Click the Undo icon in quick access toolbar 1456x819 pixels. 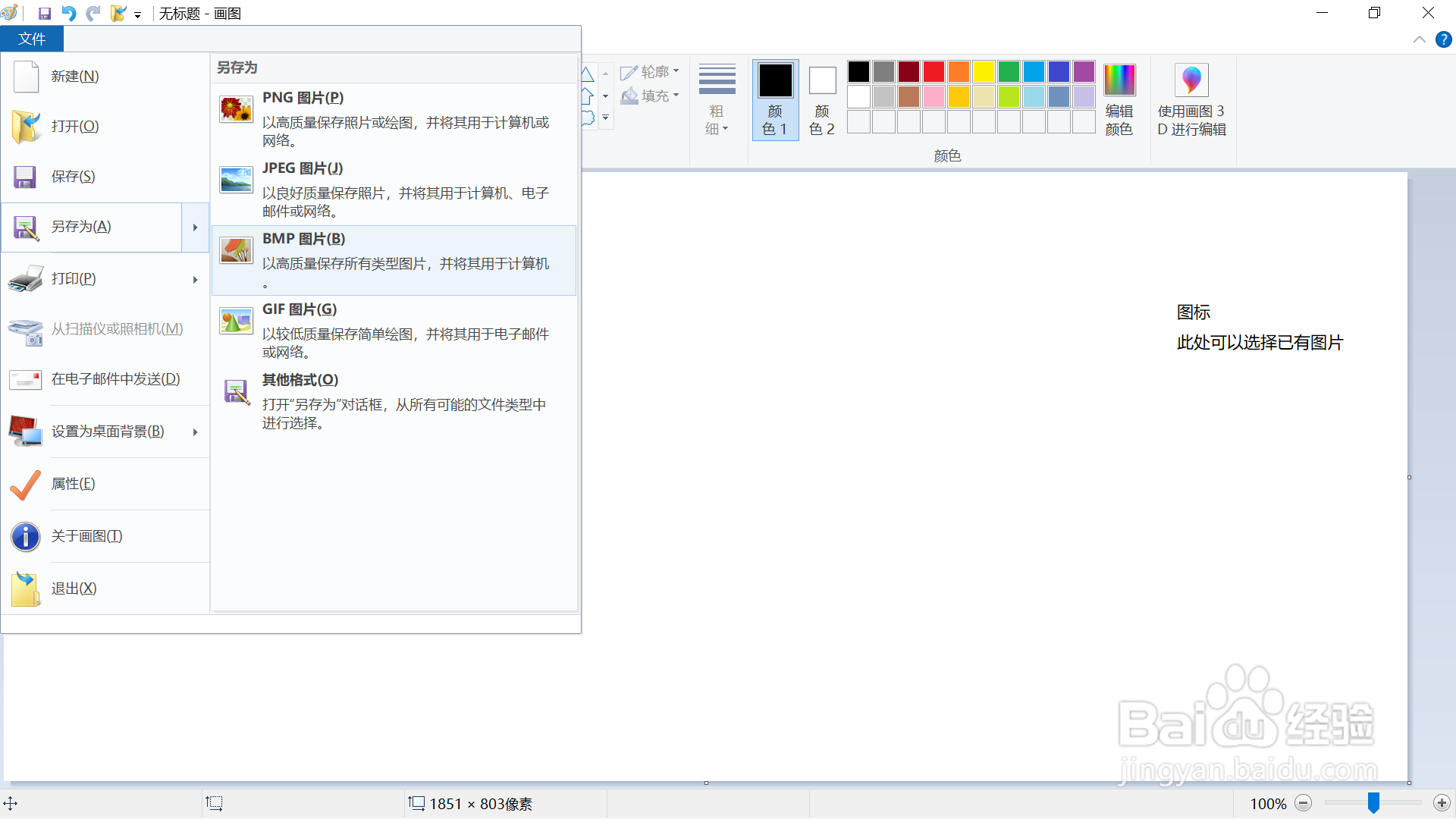tap(68, 13)
